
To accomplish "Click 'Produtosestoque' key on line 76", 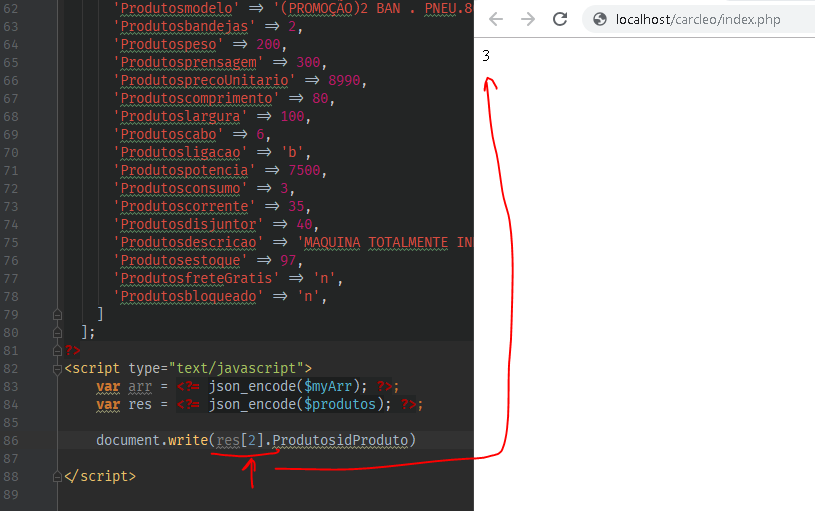I will tap(180, 260).
